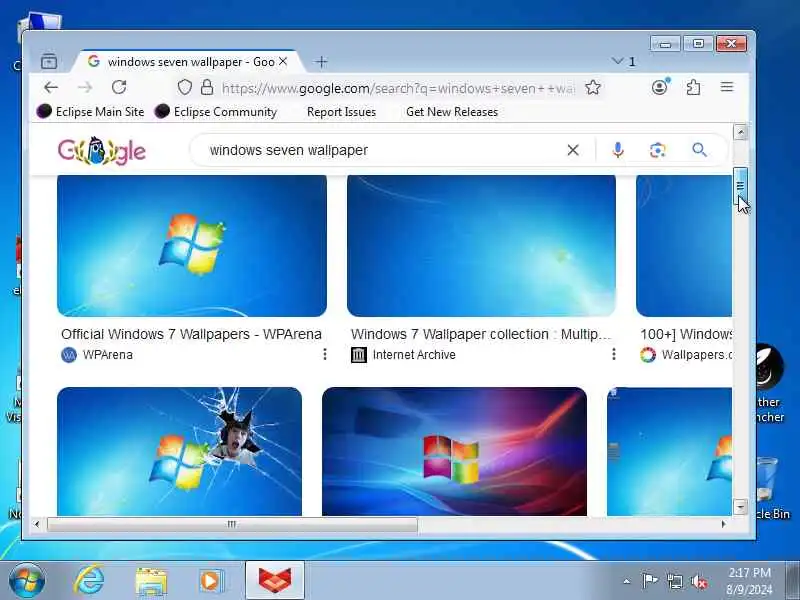The height and width of the screenshot is (600, 800).
Task: Click the Internet Archive source label
Action: [414, 355]
